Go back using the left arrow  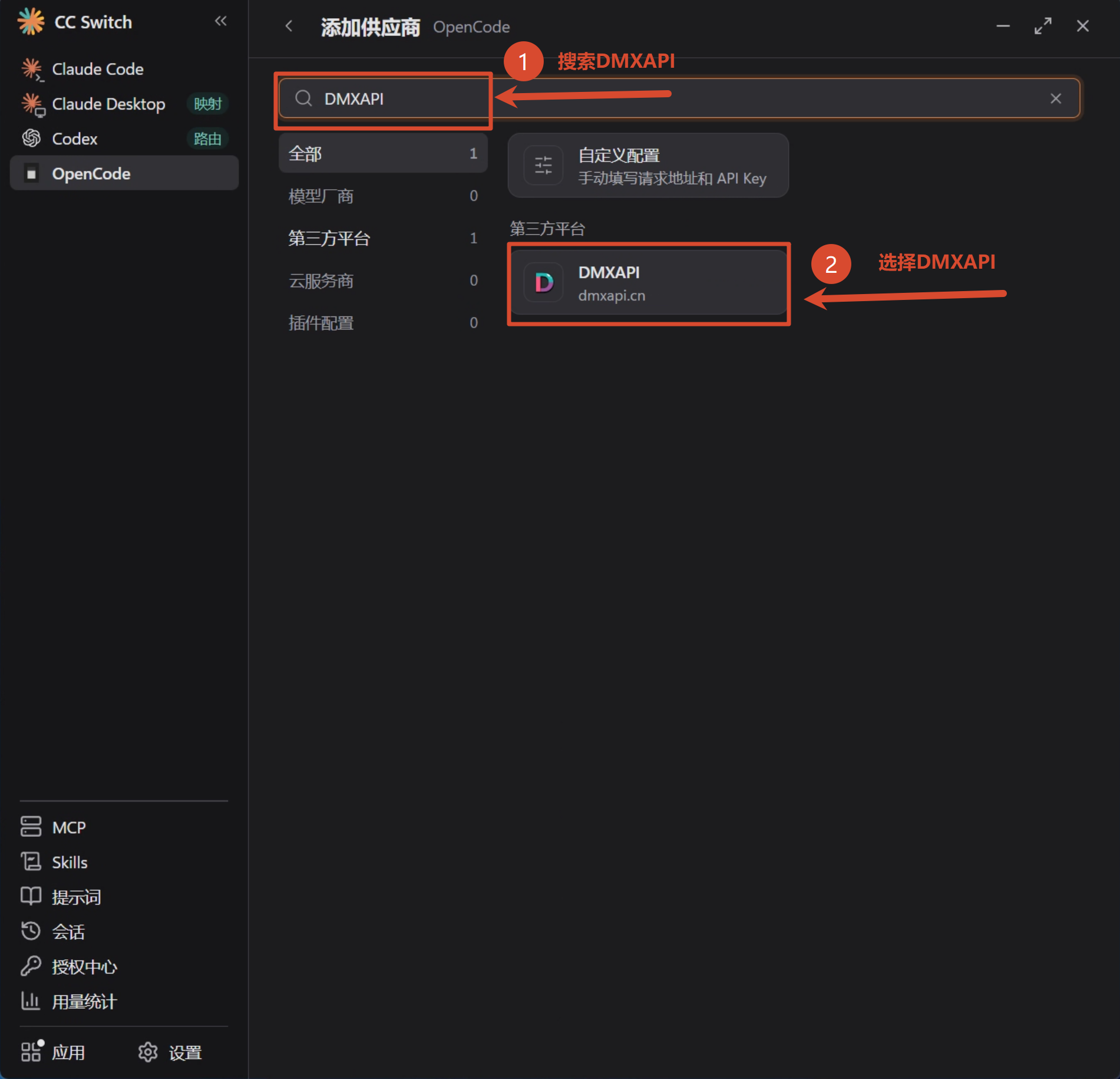coord(289,26)
